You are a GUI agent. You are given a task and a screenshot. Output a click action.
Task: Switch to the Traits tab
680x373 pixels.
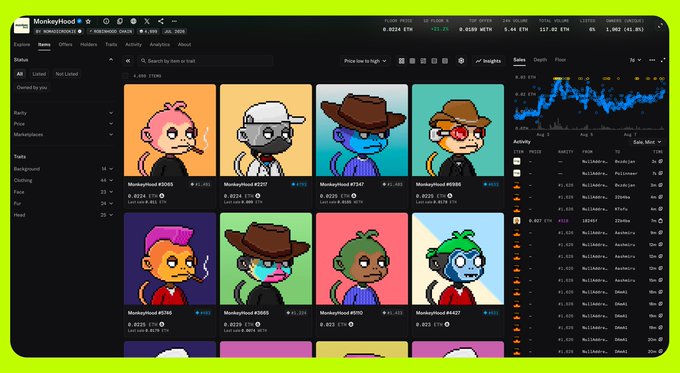click(x=111, y=45)
